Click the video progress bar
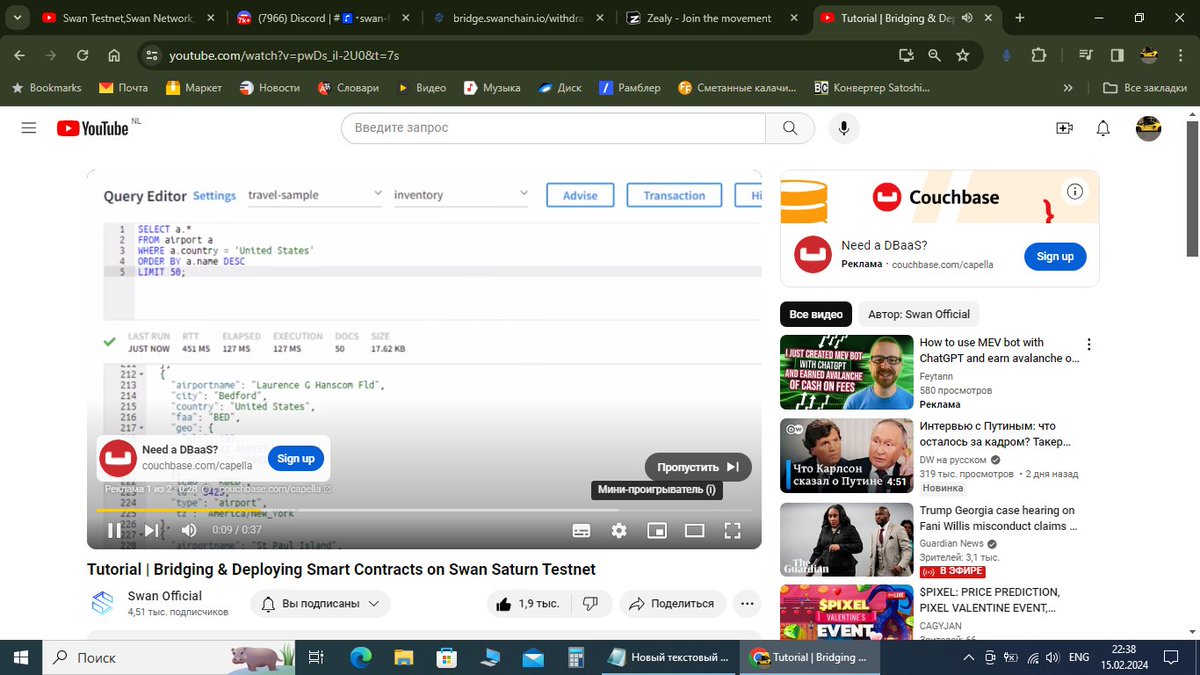The width and height of the screenshot is (1200, 675). (x=424, y=510)
